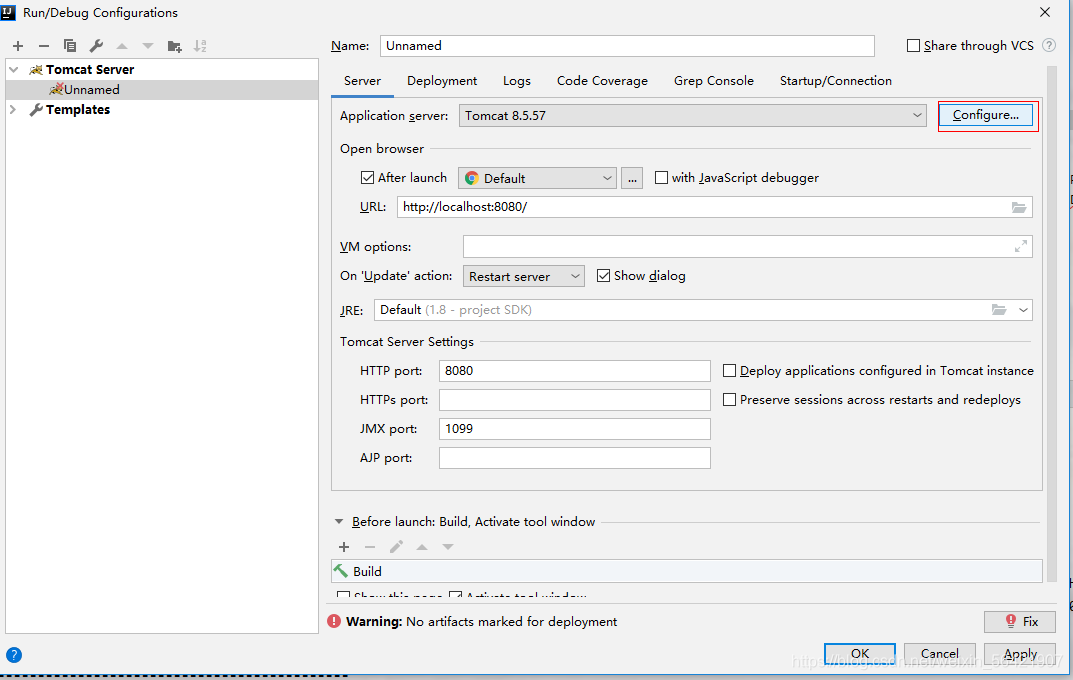Move configuration down in left toolbar
Image resolution: width=1073 pixels, height=680 pixels.
coord(148,46)
